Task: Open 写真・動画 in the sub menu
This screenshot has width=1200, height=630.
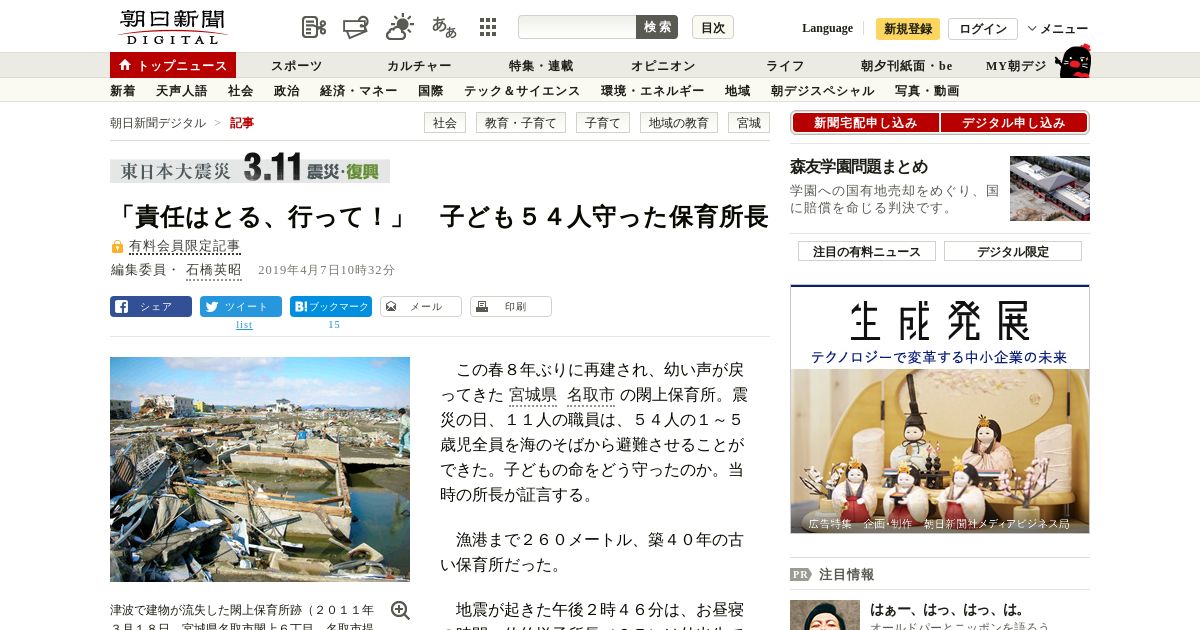Action: click(927, 91)
